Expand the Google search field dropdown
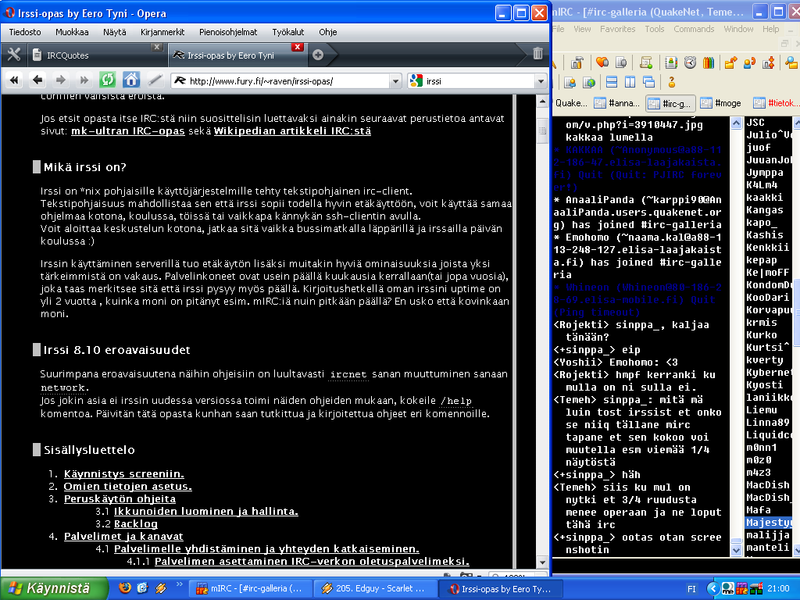The width and height of the screenshot is (800, 600). tap(541, 81)
